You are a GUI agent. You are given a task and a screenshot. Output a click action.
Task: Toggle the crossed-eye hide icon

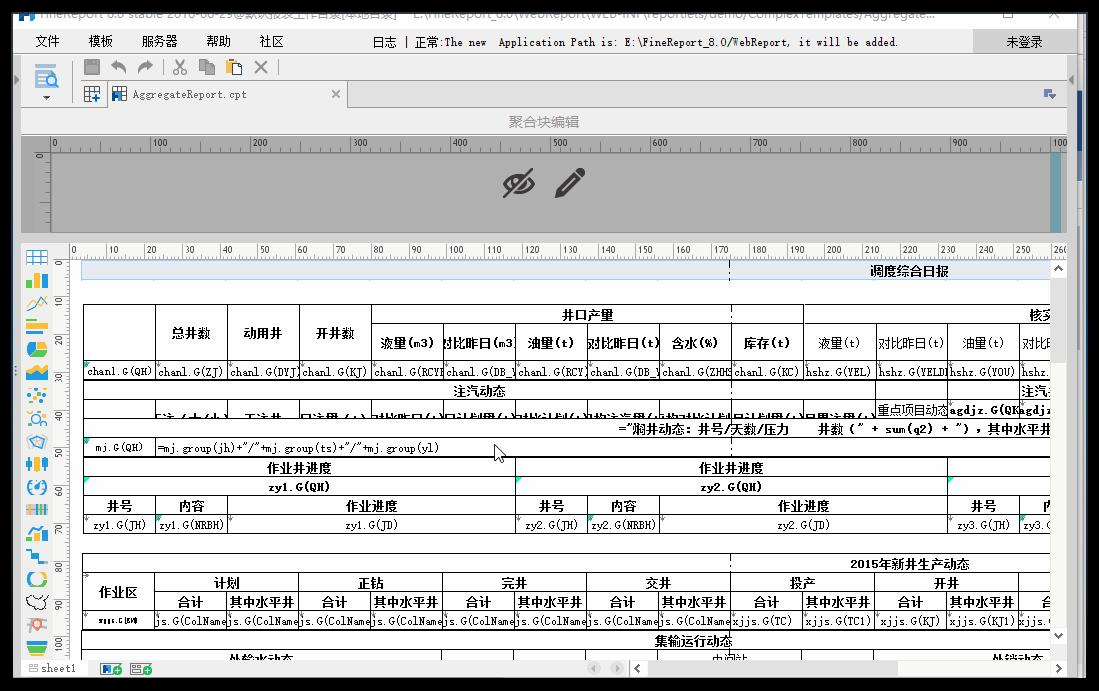coord(519,184)
